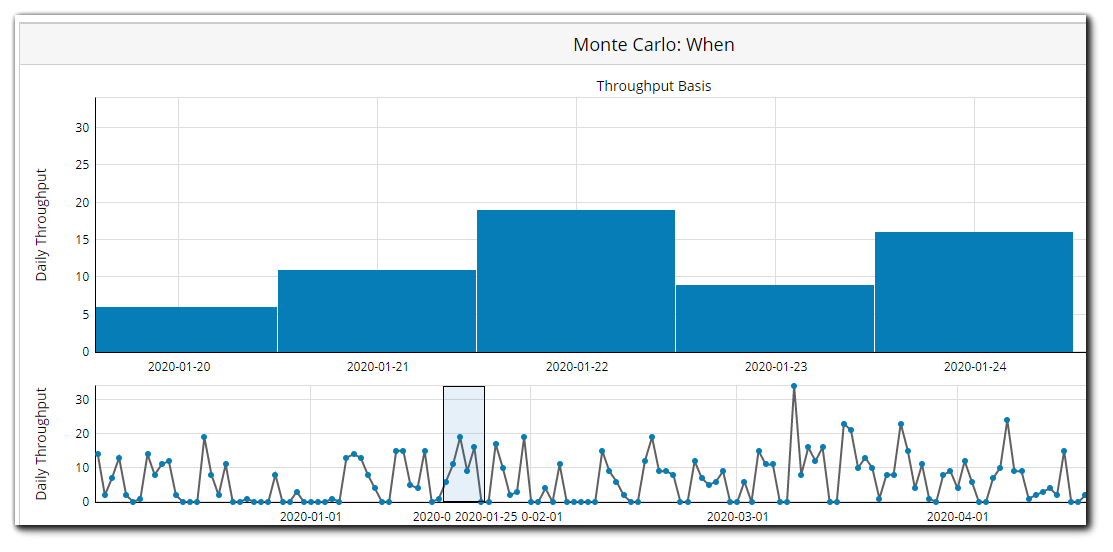Click the lower chart's "Daily Throughput" axis title
Viewport: 1113px width, 552px height.
tap(42, 443)
